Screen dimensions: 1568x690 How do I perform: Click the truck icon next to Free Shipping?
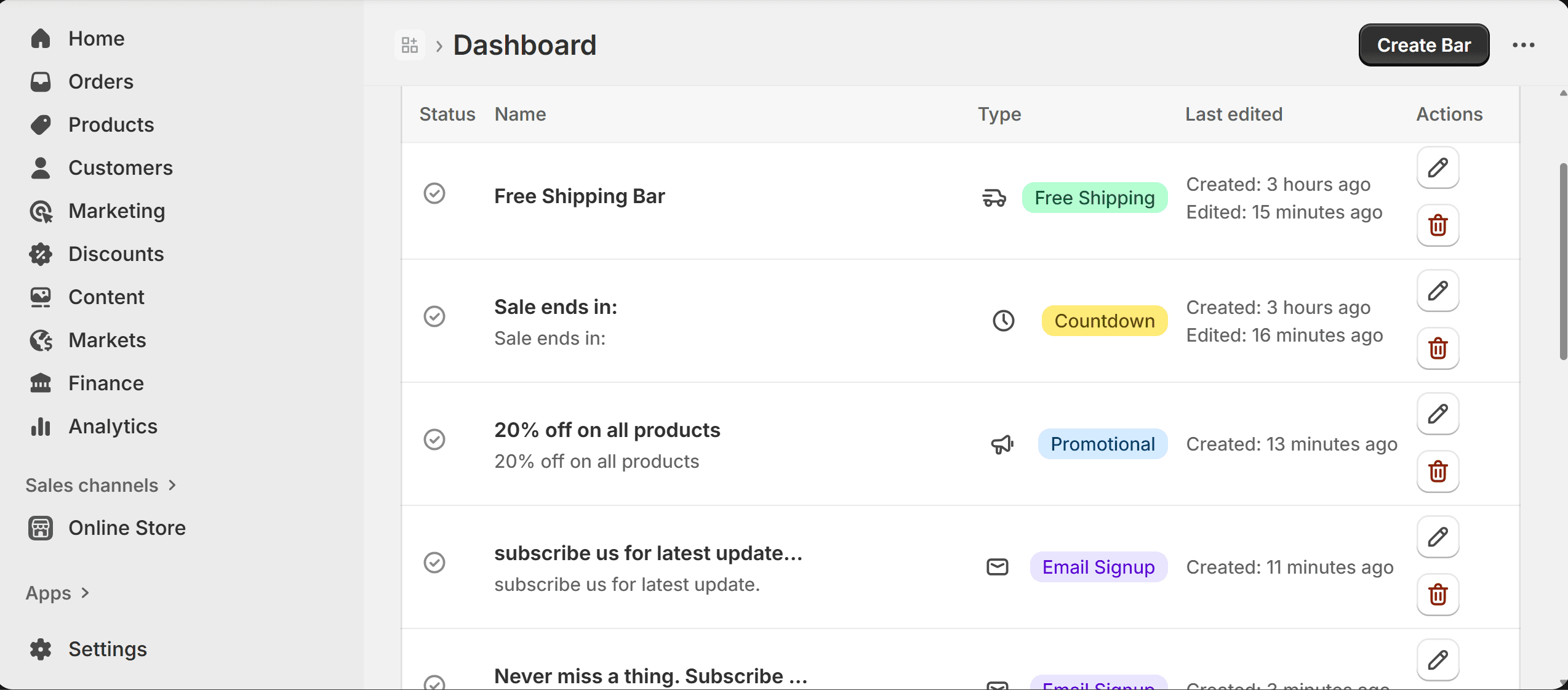point(994,198)
